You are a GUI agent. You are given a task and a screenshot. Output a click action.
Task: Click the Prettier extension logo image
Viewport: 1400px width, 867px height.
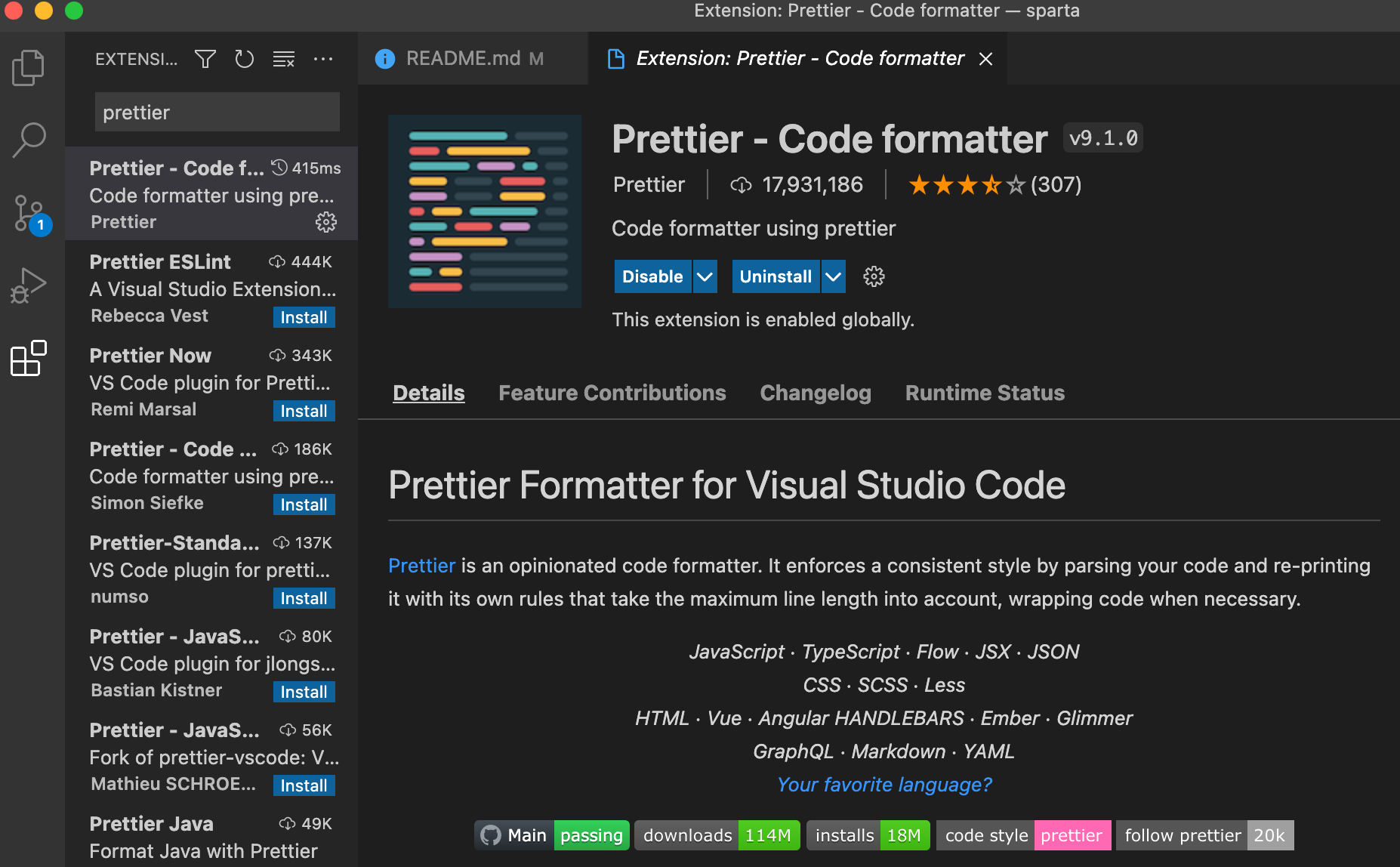[485, 211]
